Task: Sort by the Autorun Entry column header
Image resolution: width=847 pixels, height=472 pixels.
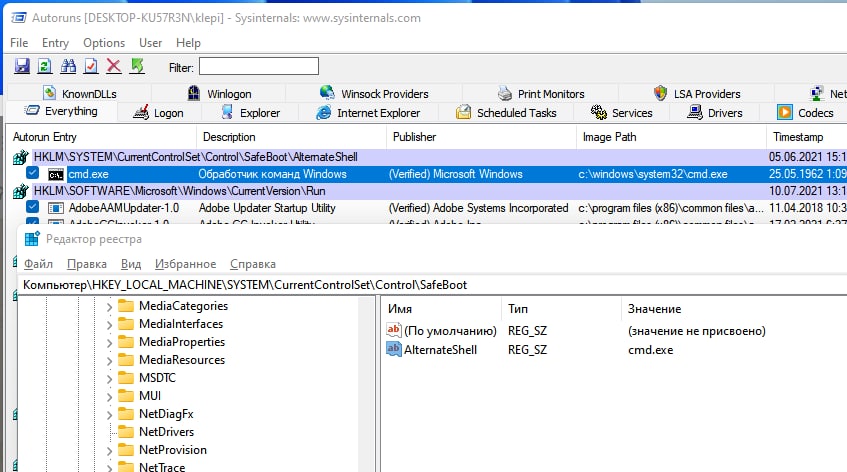Action: pyautogui.click(x=102, y=137)
